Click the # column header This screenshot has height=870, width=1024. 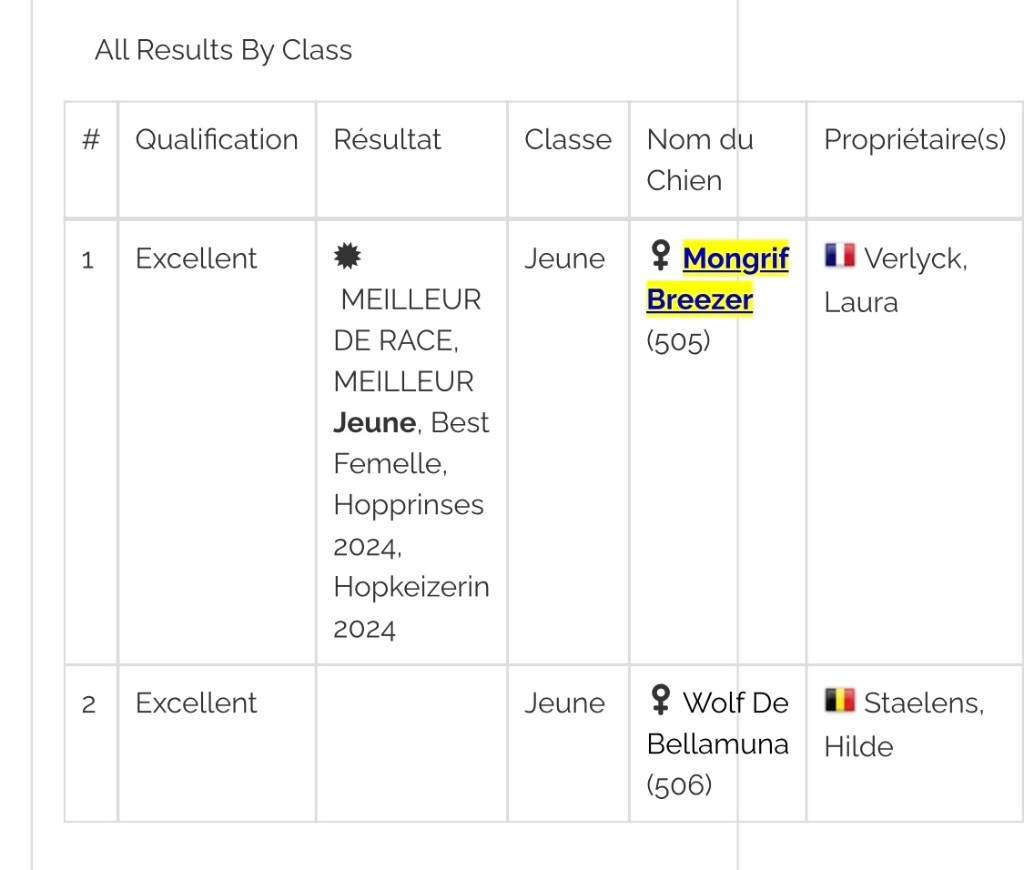(x=91, y=139)
